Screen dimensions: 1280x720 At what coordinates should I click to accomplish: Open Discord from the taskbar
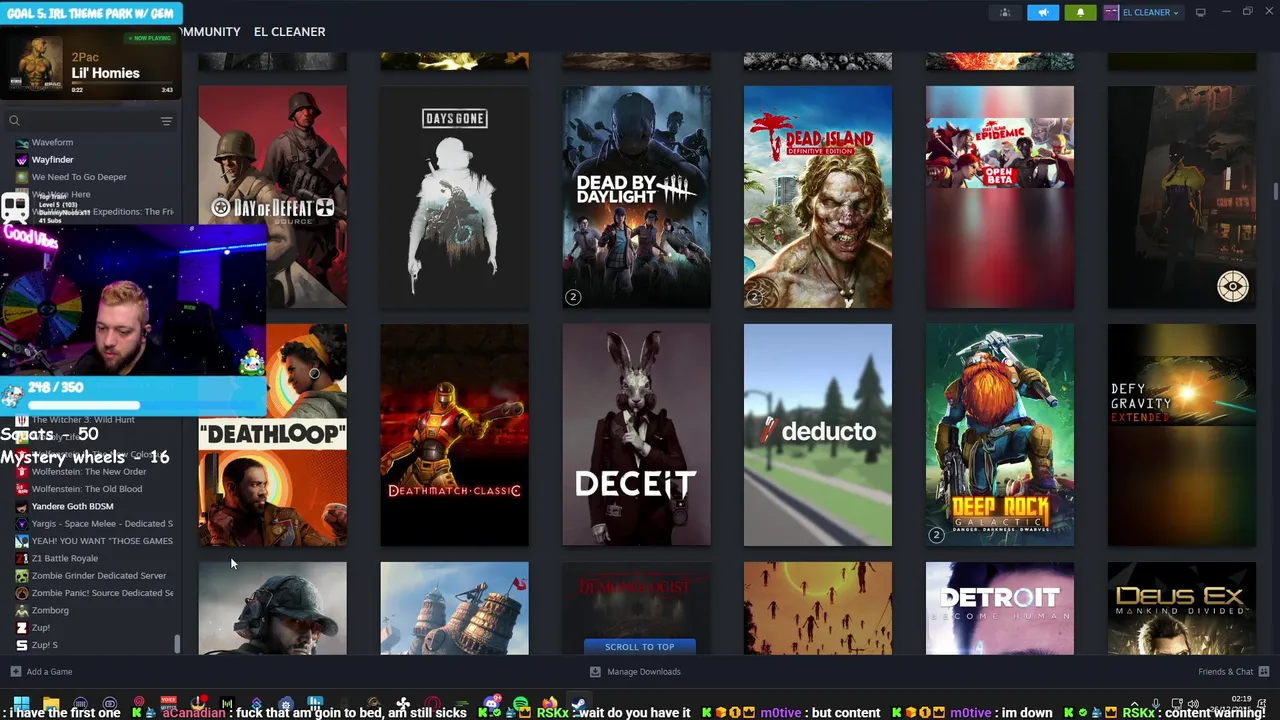(x=491, y=704)
